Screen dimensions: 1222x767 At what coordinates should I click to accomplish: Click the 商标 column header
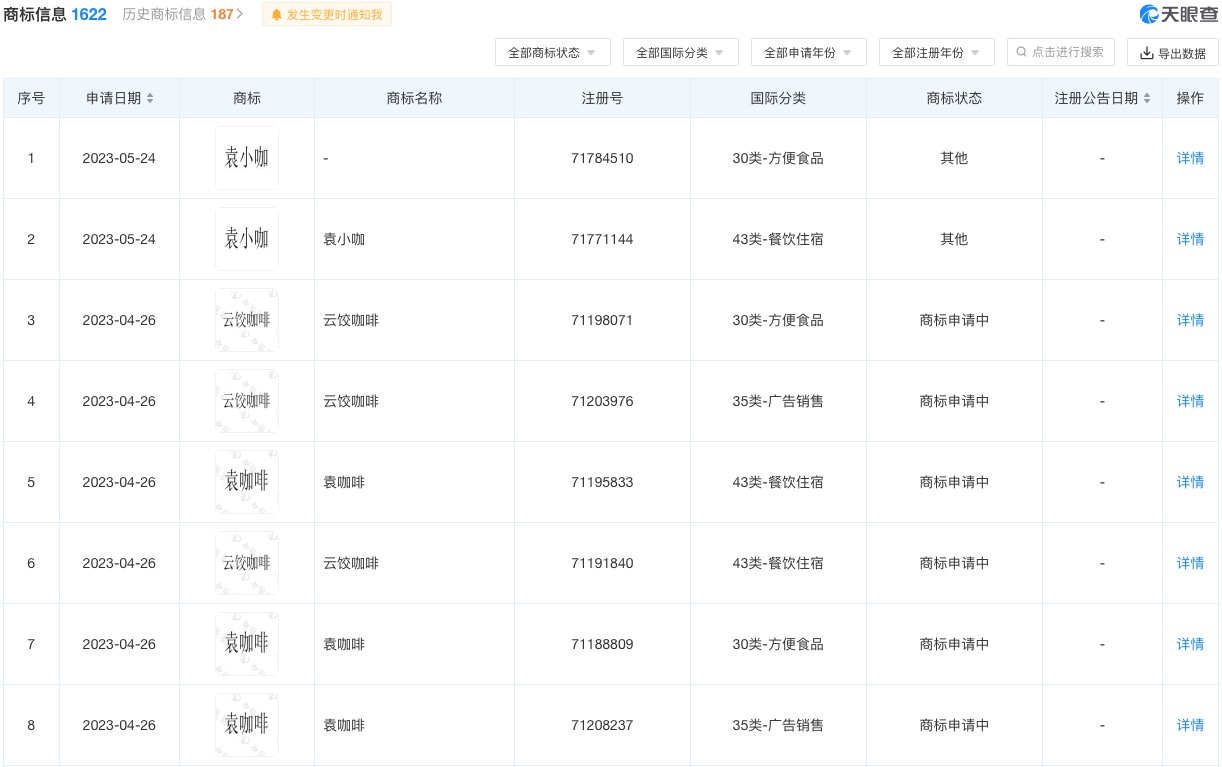point(247,98)
